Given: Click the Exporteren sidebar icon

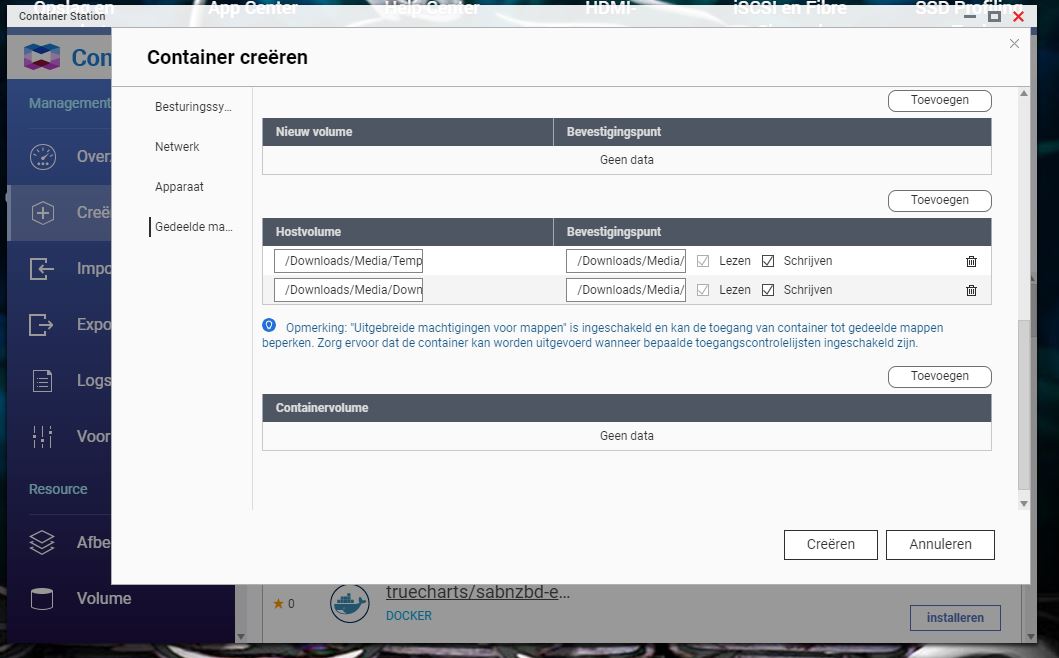Looking at the screenshot, I should click(x=40, y=324).
